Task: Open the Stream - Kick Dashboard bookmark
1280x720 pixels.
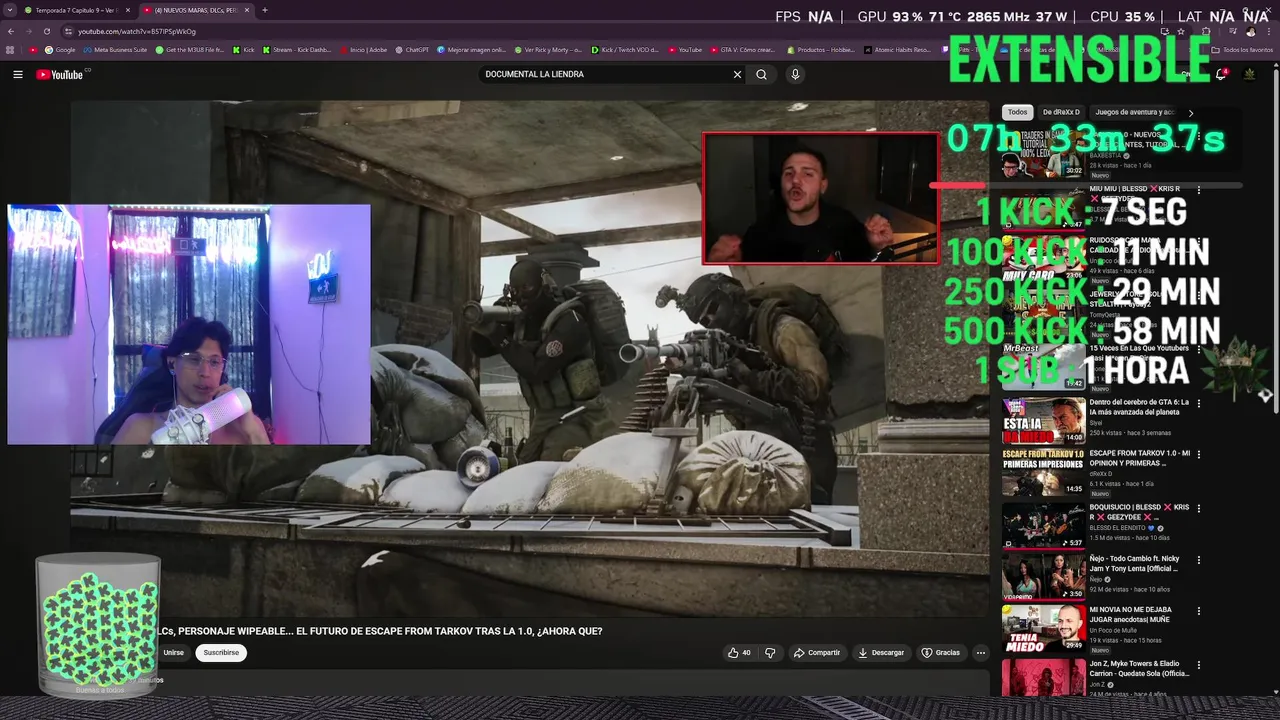Action: coord(297,49)
